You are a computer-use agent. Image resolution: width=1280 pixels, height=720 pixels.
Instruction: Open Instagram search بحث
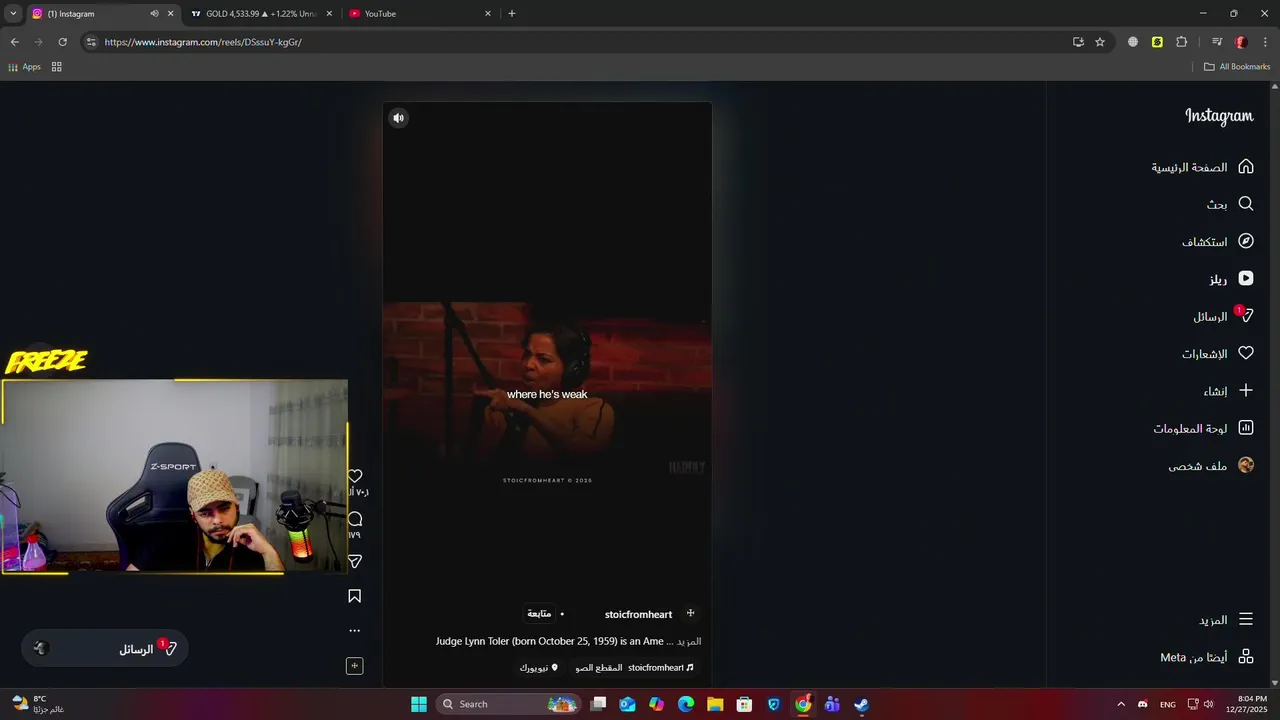coord(1229,204)
